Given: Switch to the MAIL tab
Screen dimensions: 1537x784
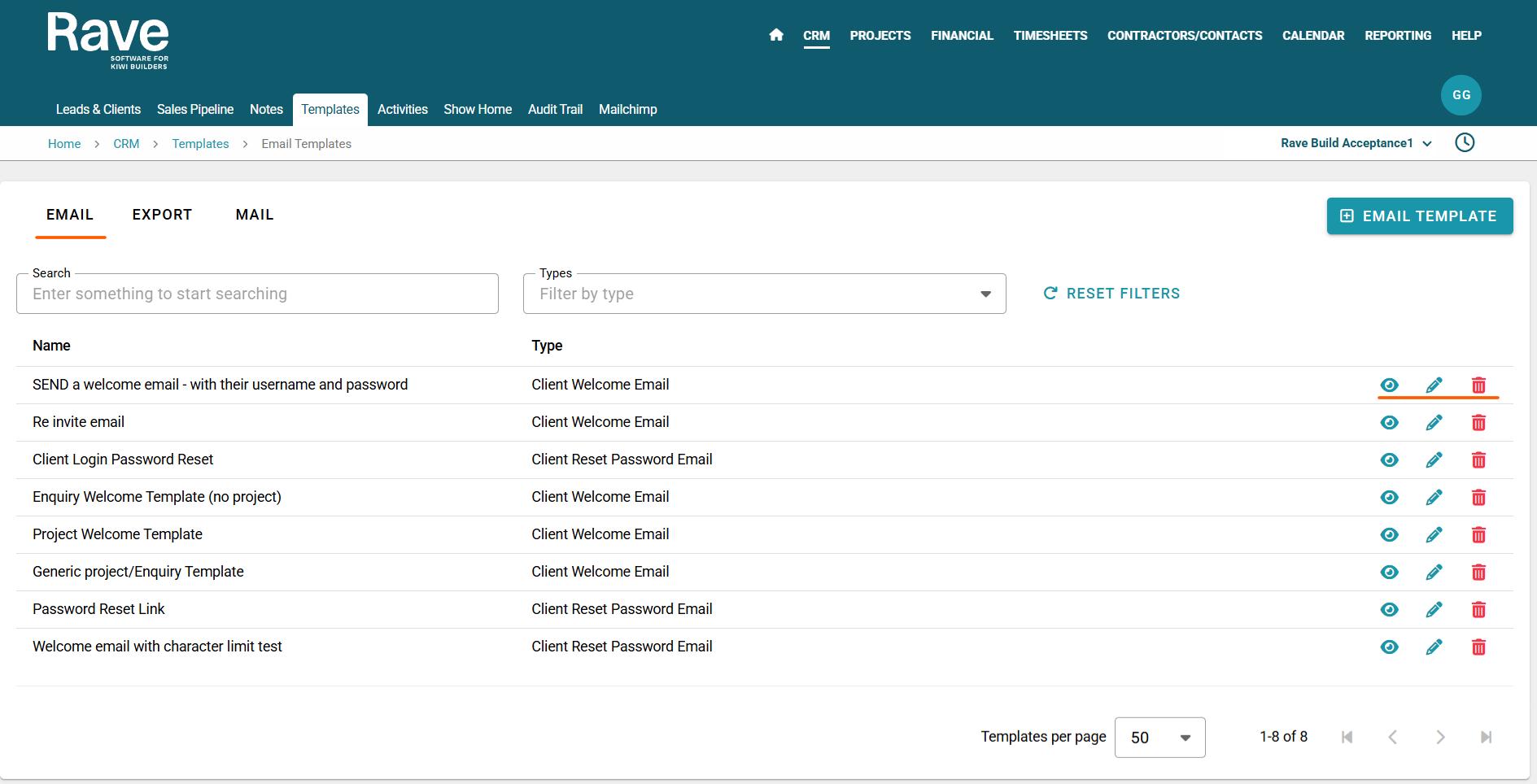Looking at the screenshot, I should [255, 215].
